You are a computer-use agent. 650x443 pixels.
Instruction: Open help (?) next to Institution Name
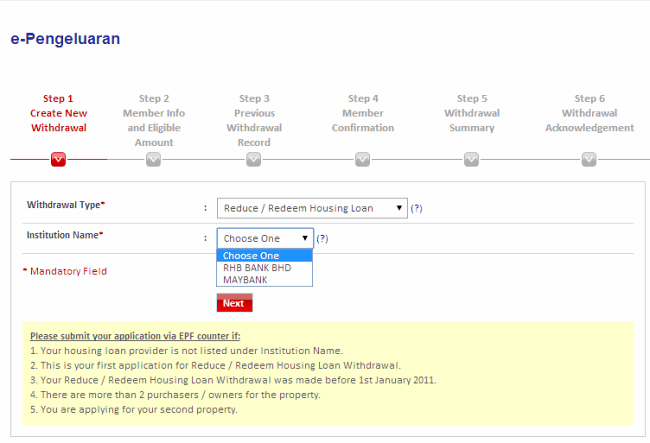[322, 239]
